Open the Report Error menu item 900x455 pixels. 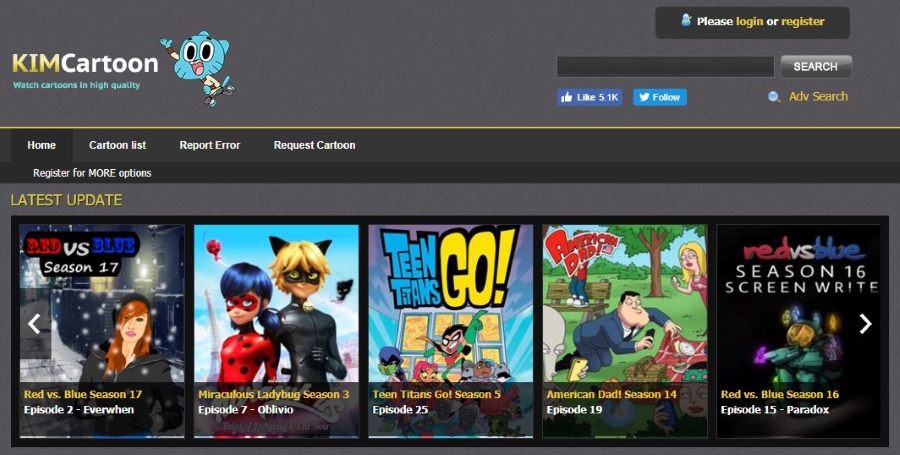(x=210, y=145)
